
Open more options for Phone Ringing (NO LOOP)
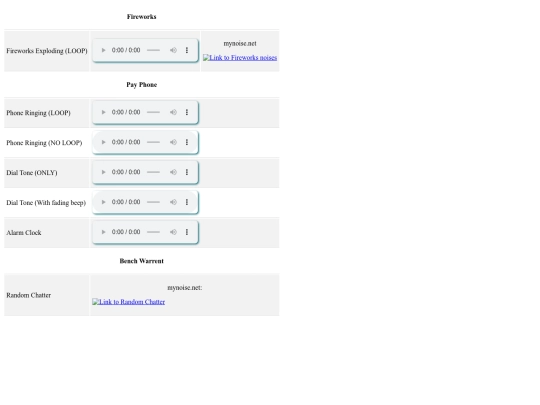click(187, 142)
